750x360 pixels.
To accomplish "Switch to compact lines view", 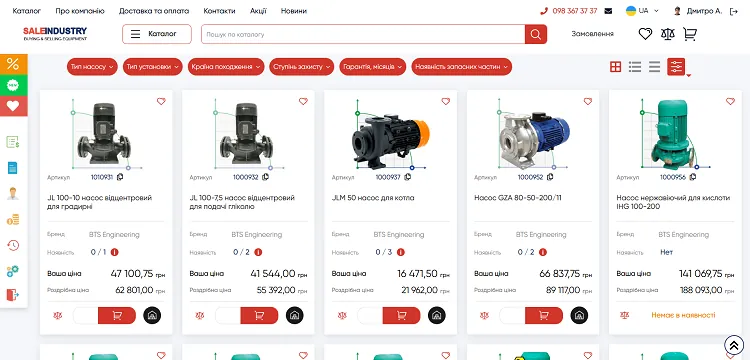I will point(654,67).
